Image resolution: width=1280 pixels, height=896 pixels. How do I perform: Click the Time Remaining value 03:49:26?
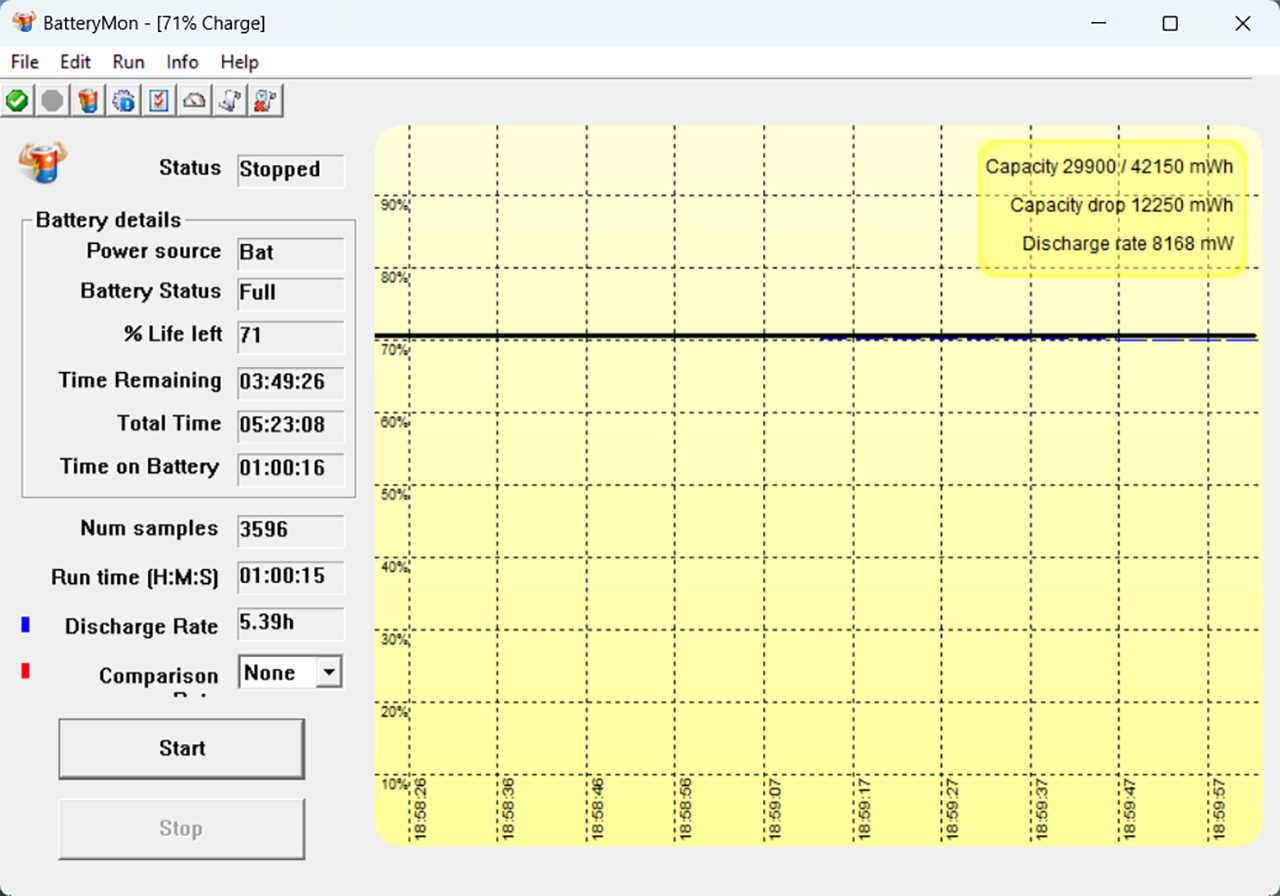pyautogui.click(x=290, y=382)
